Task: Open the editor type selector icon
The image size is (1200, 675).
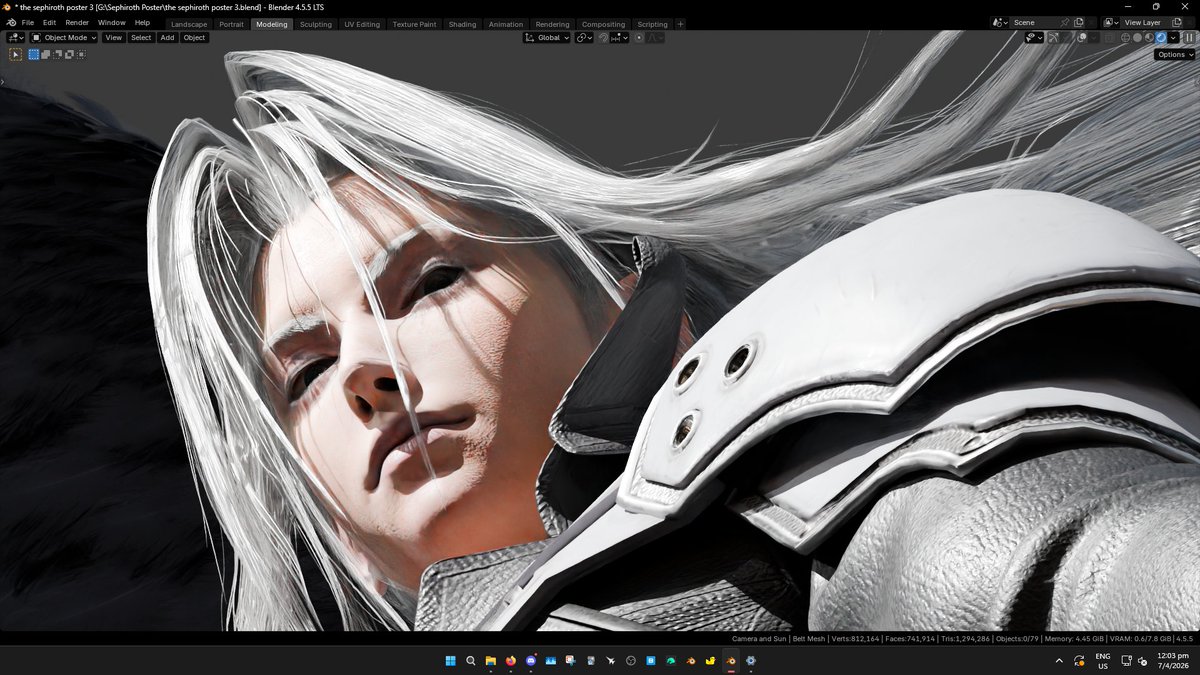Action: [x=15, y=37]
